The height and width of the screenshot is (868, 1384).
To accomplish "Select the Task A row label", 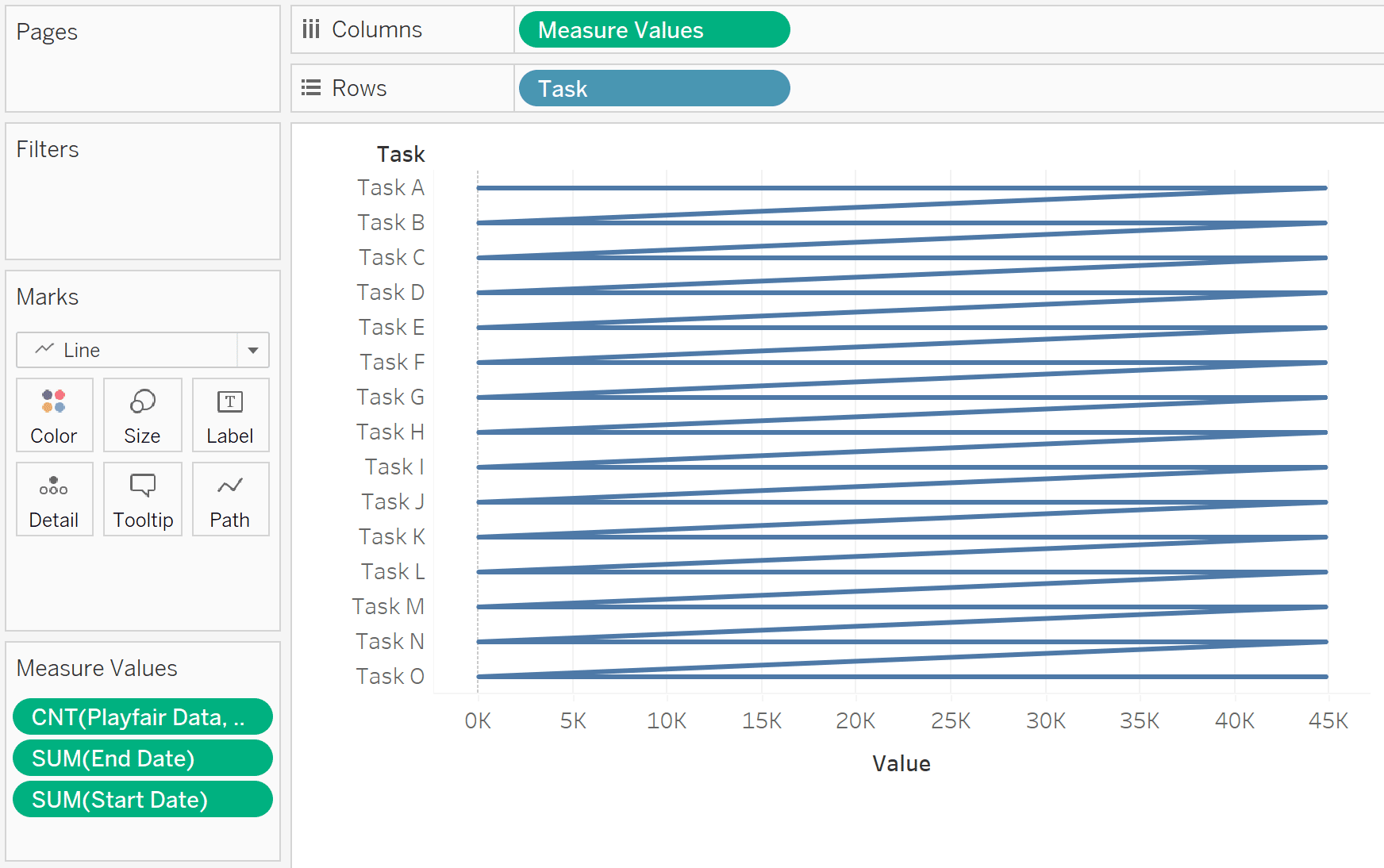I will 390,188.
